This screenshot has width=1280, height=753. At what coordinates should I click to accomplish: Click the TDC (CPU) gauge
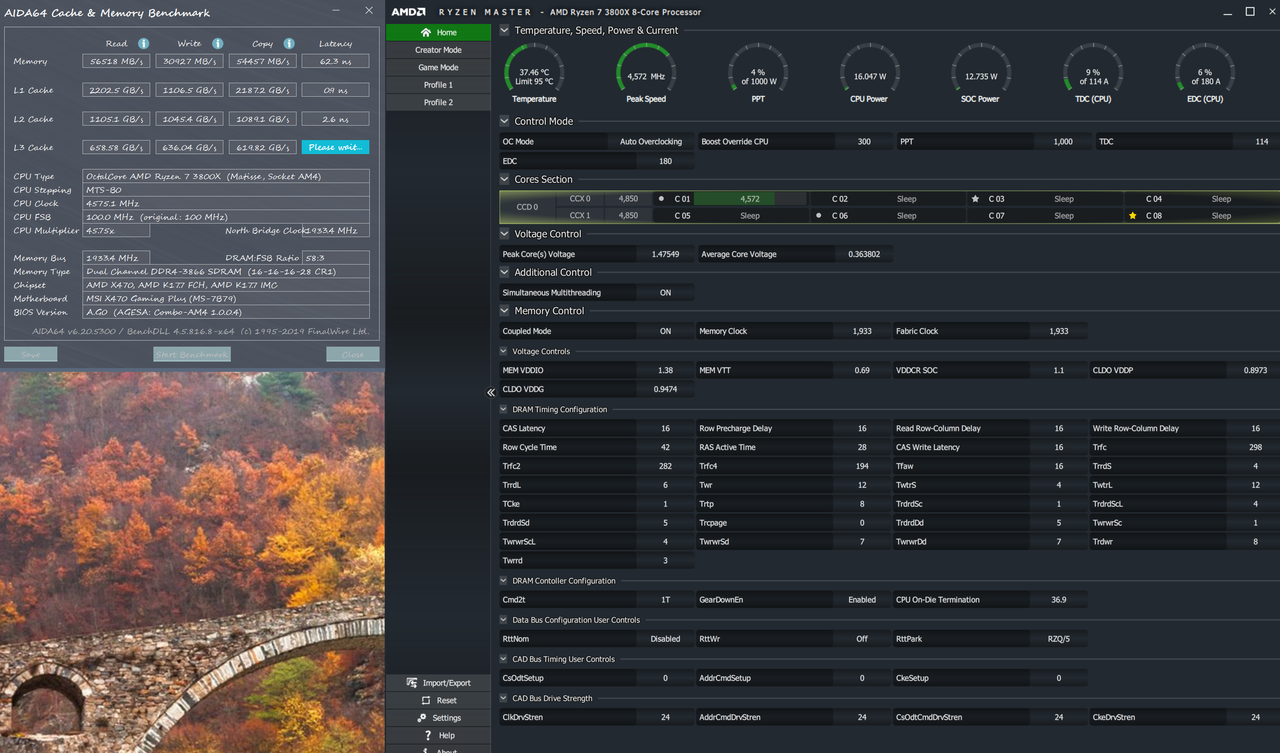pyautogui.click(x=1093, y=74)
